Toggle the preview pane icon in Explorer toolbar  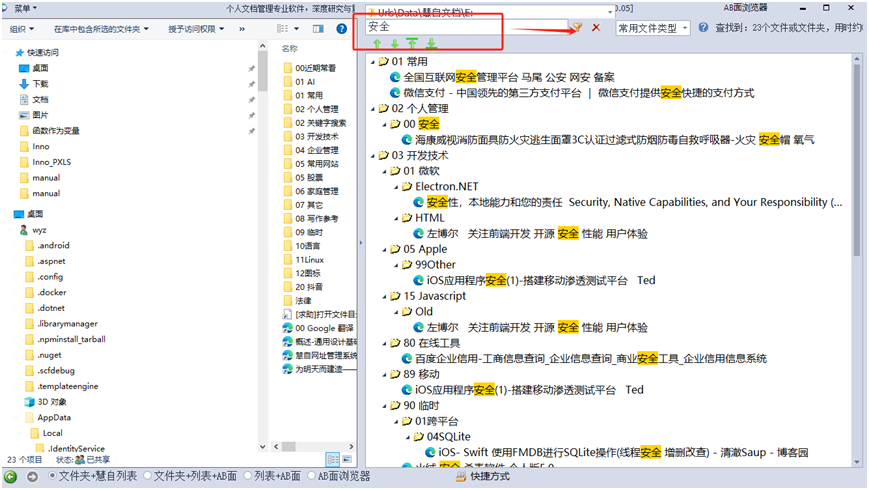pos(316,29)
